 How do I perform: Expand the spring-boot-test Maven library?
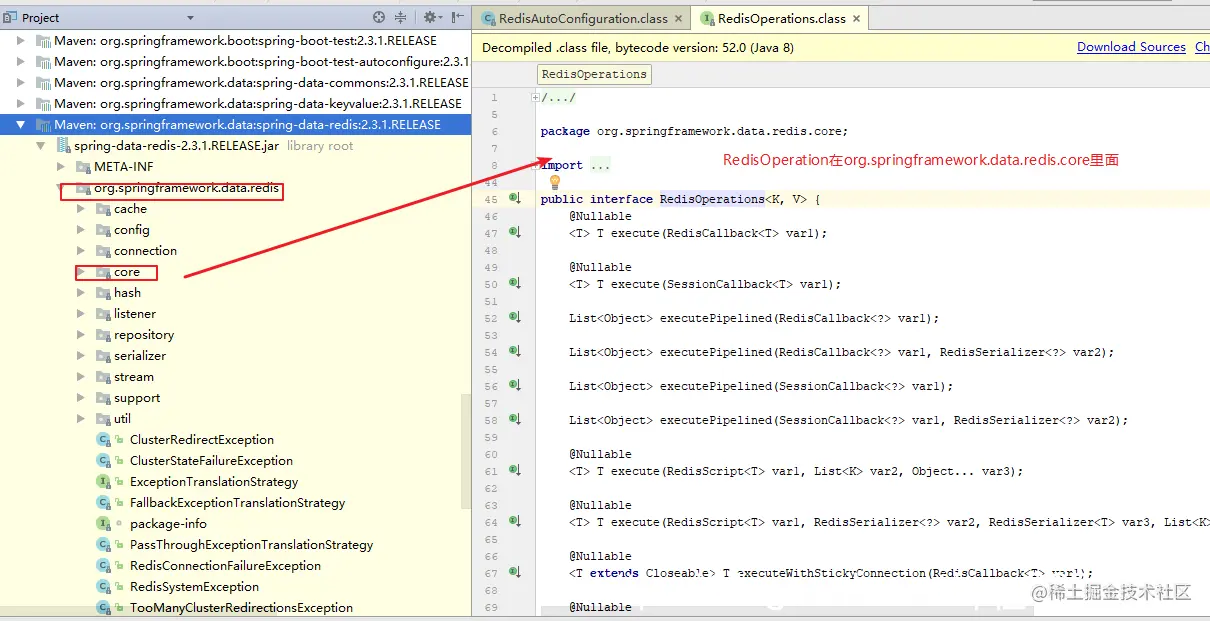[21, 41]
